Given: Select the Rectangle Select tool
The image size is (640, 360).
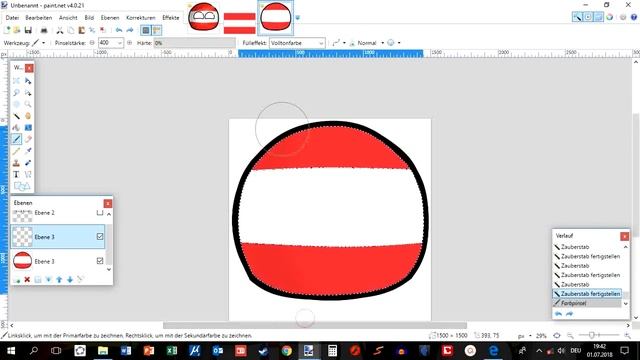Looking at the screenshot, I should tap(16, 81).
